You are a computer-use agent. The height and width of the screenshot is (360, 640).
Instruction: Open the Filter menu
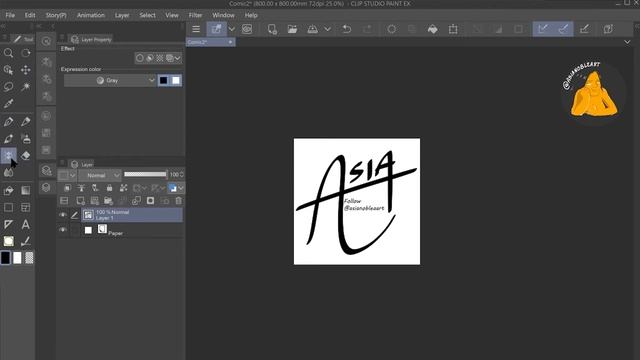click(195, 15)
